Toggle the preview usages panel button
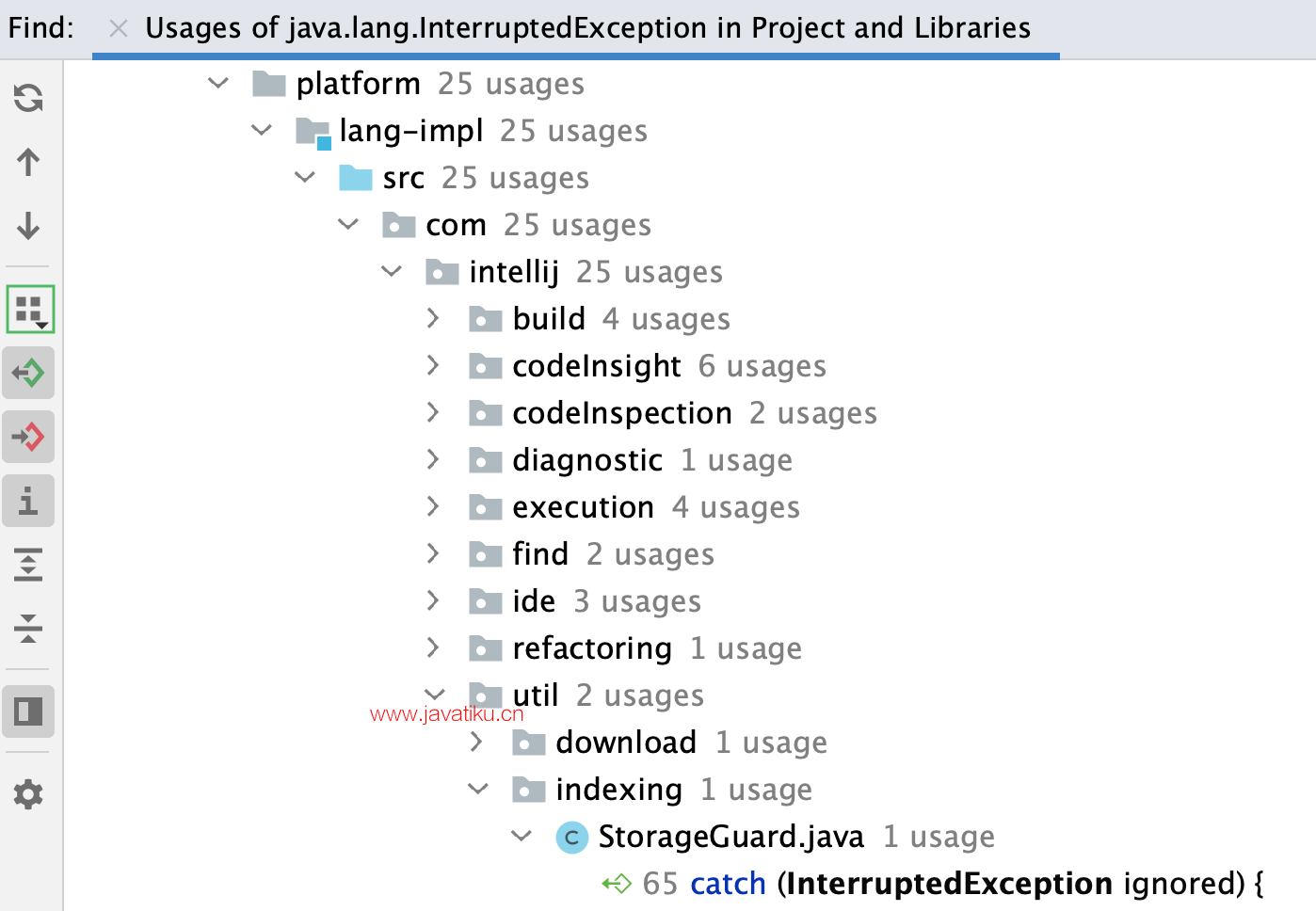This screenshot has width=1316, height=911. coord(28,711)
